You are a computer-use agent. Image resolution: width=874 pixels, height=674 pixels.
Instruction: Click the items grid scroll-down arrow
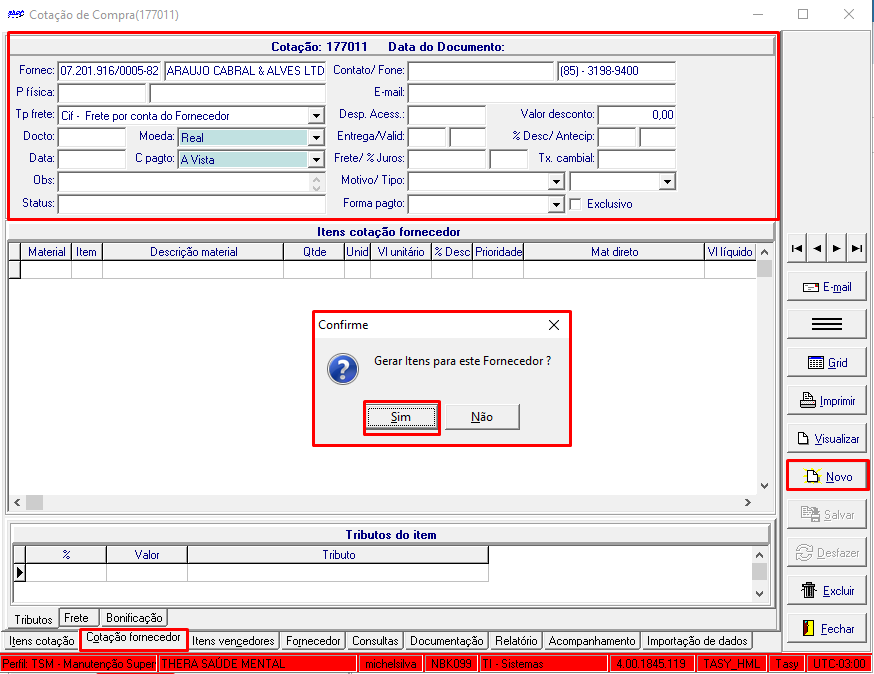[x=765, y=486]
